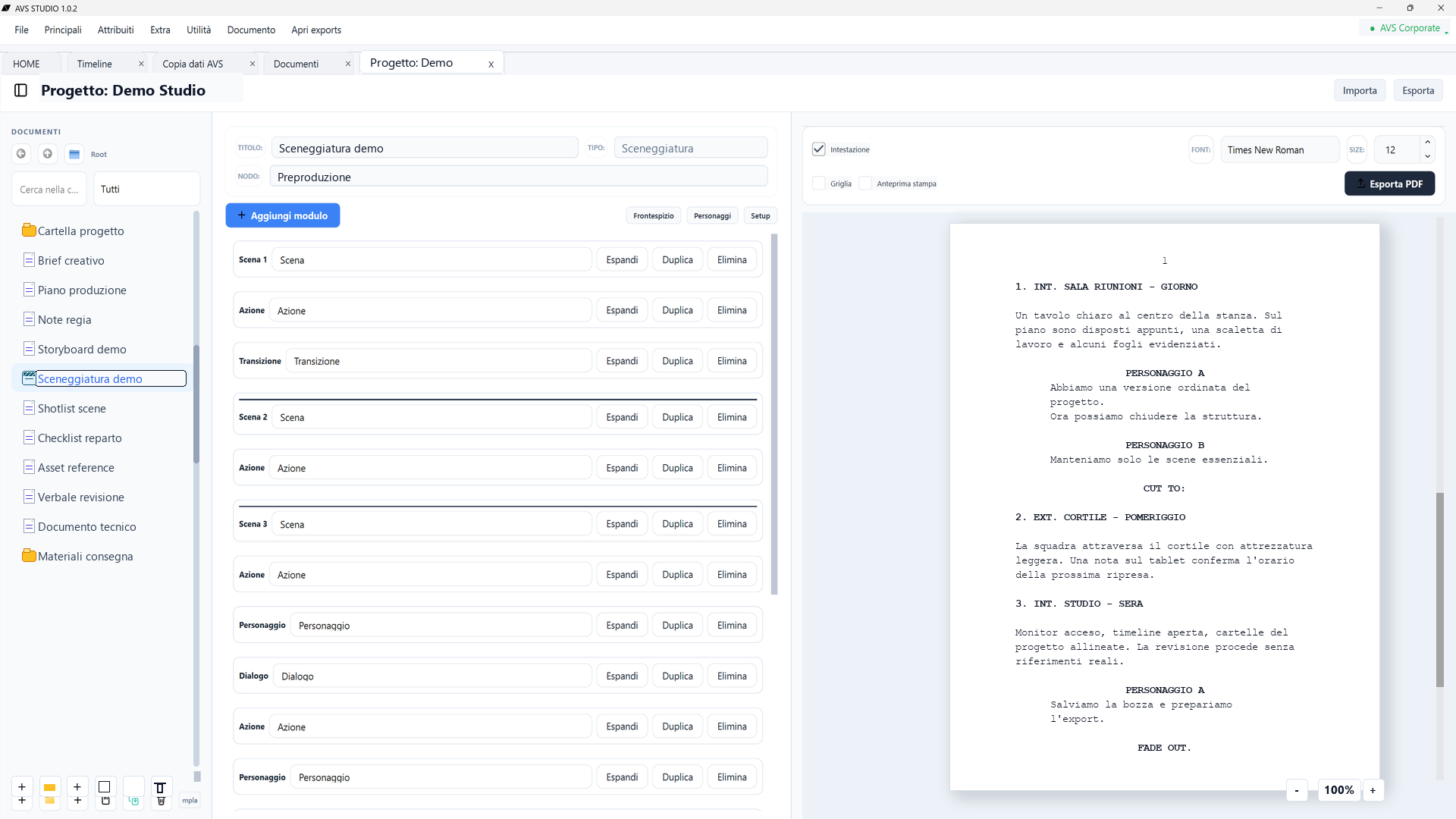Open the Extra menu

click(x=160, y=30)
